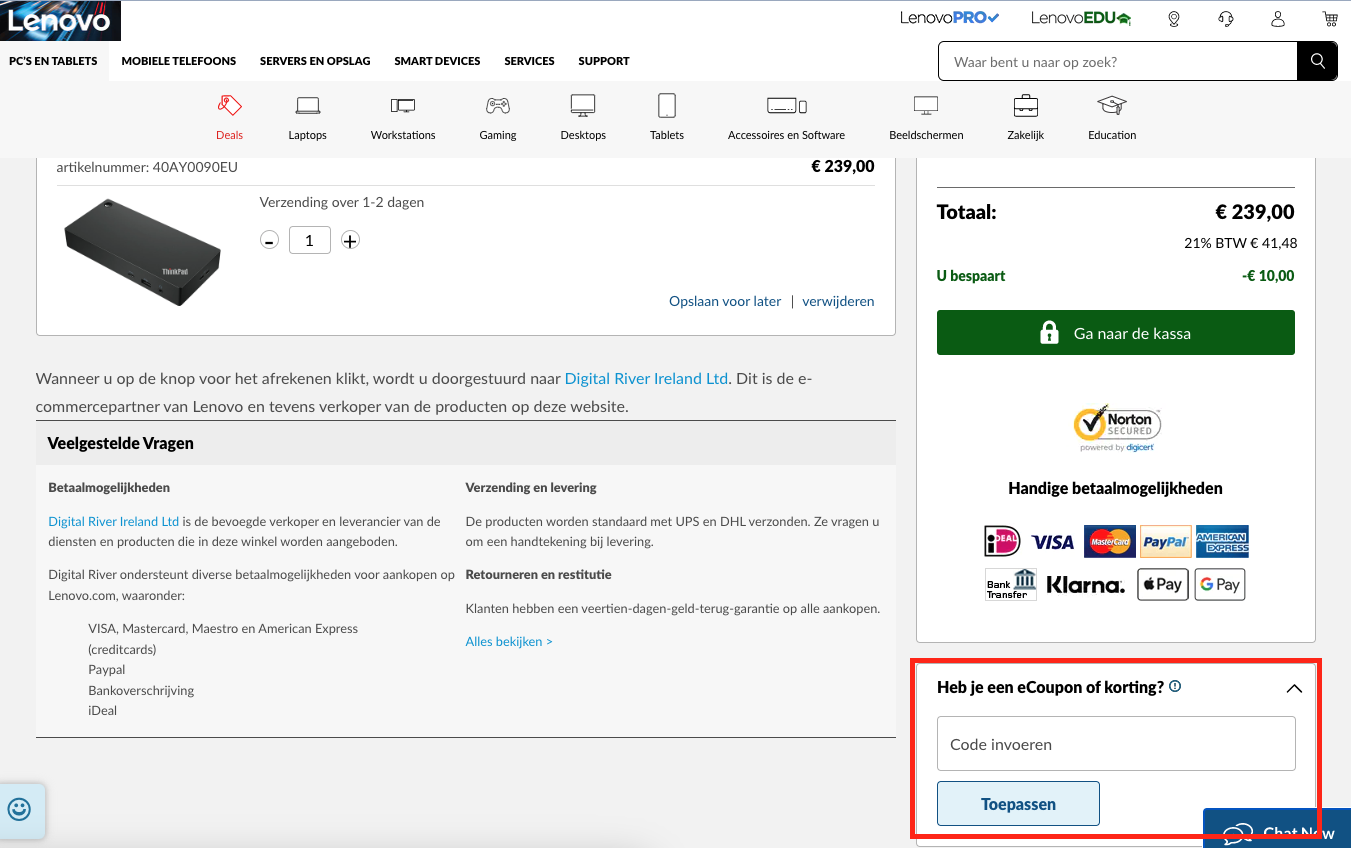This screenshot has height=848, width=1351.
Task: Click artikelnummer 40AY0090EU text
Action: [x=147, y=167]
